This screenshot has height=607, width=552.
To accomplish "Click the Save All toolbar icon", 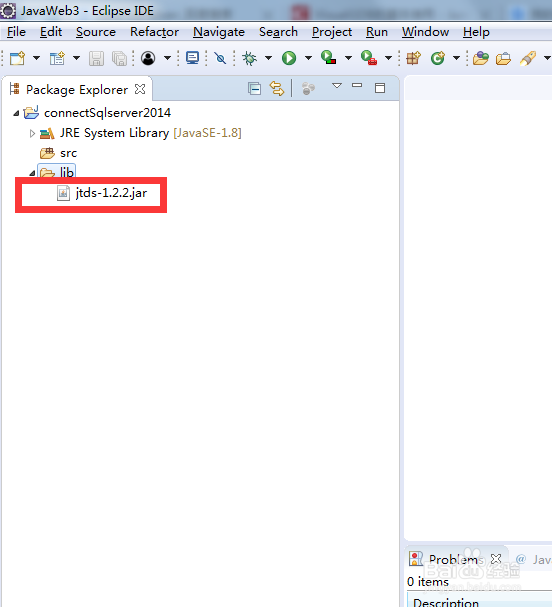I will coord(120,58).
